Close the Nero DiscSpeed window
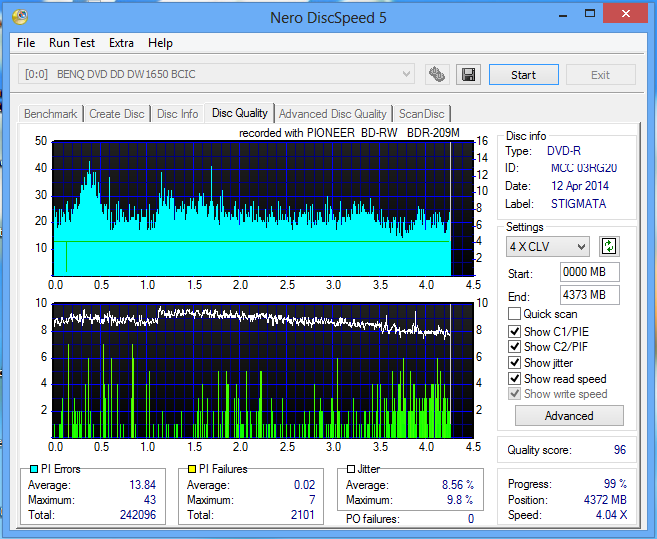The width and height of the screenshot is (657, 539). (x=626, y=14)
